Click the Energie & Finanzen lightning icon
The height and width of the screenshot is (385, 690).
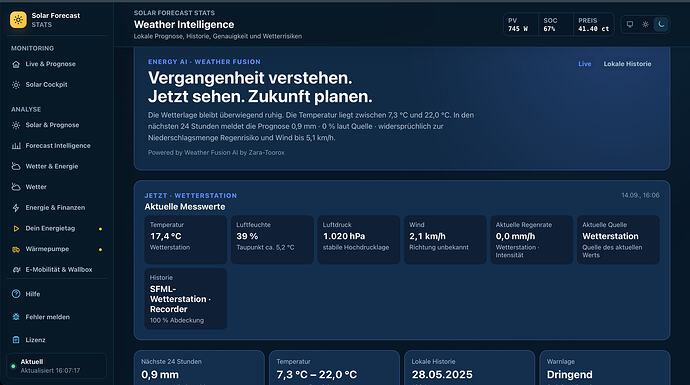tap(16, 208)
